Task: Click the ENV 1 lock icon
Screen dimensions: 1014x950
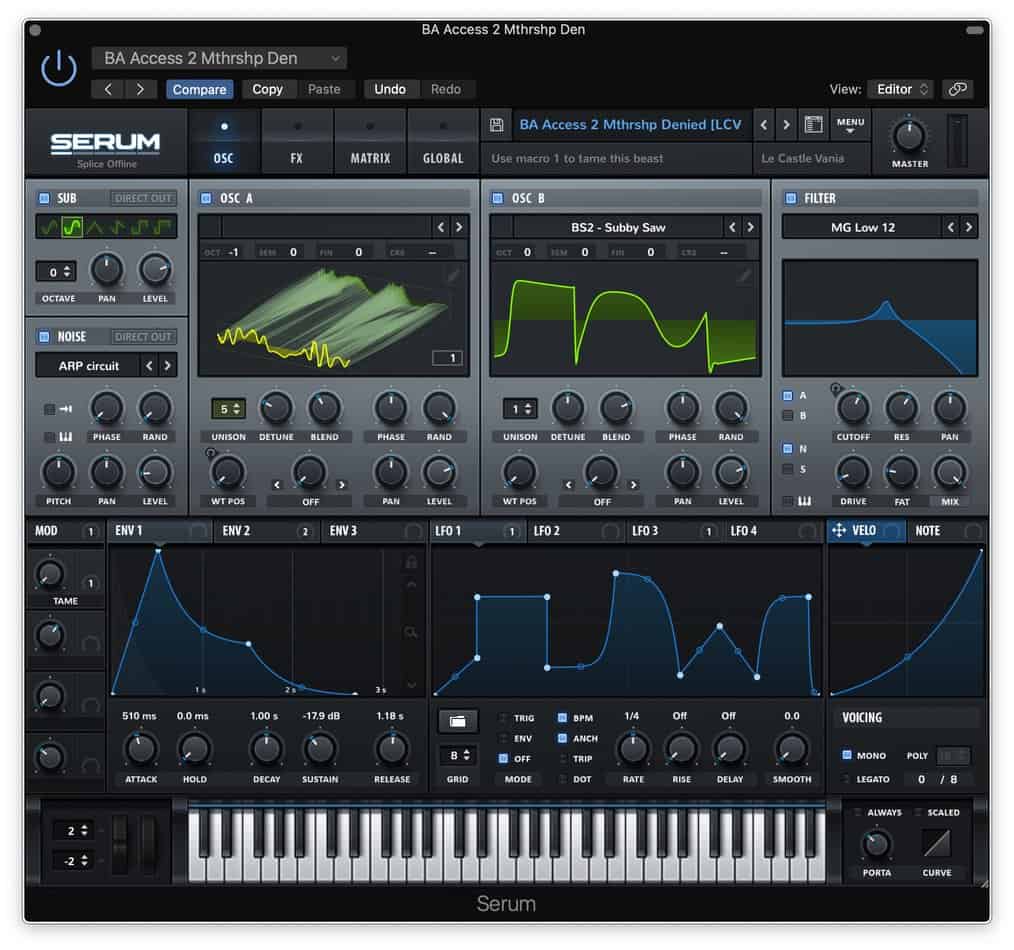Action: pyautogui.click(x=411, y=561)
